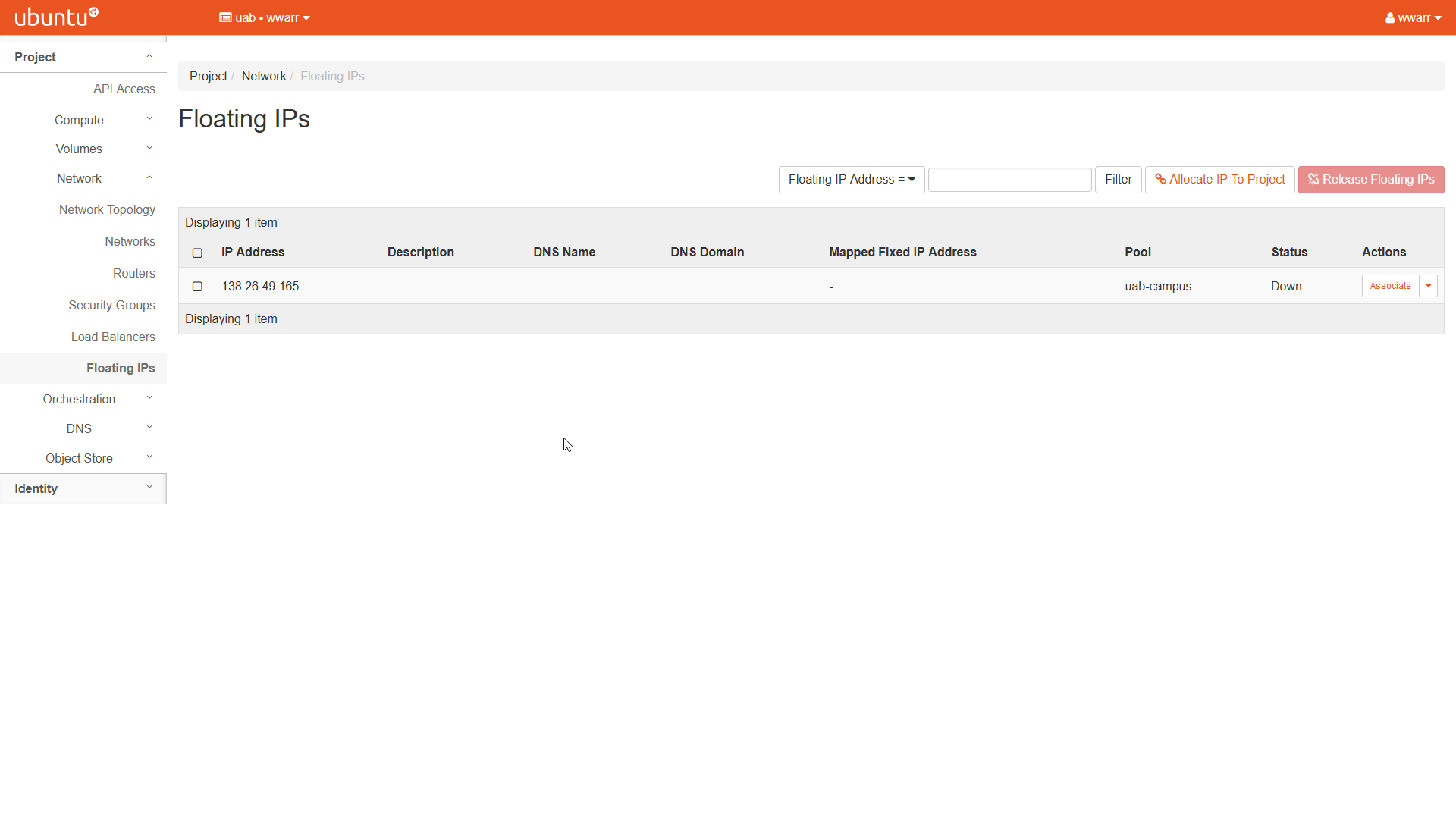Screen dimensions: 1456x819
Task: Go to Networks page
Action: point(130,241)
